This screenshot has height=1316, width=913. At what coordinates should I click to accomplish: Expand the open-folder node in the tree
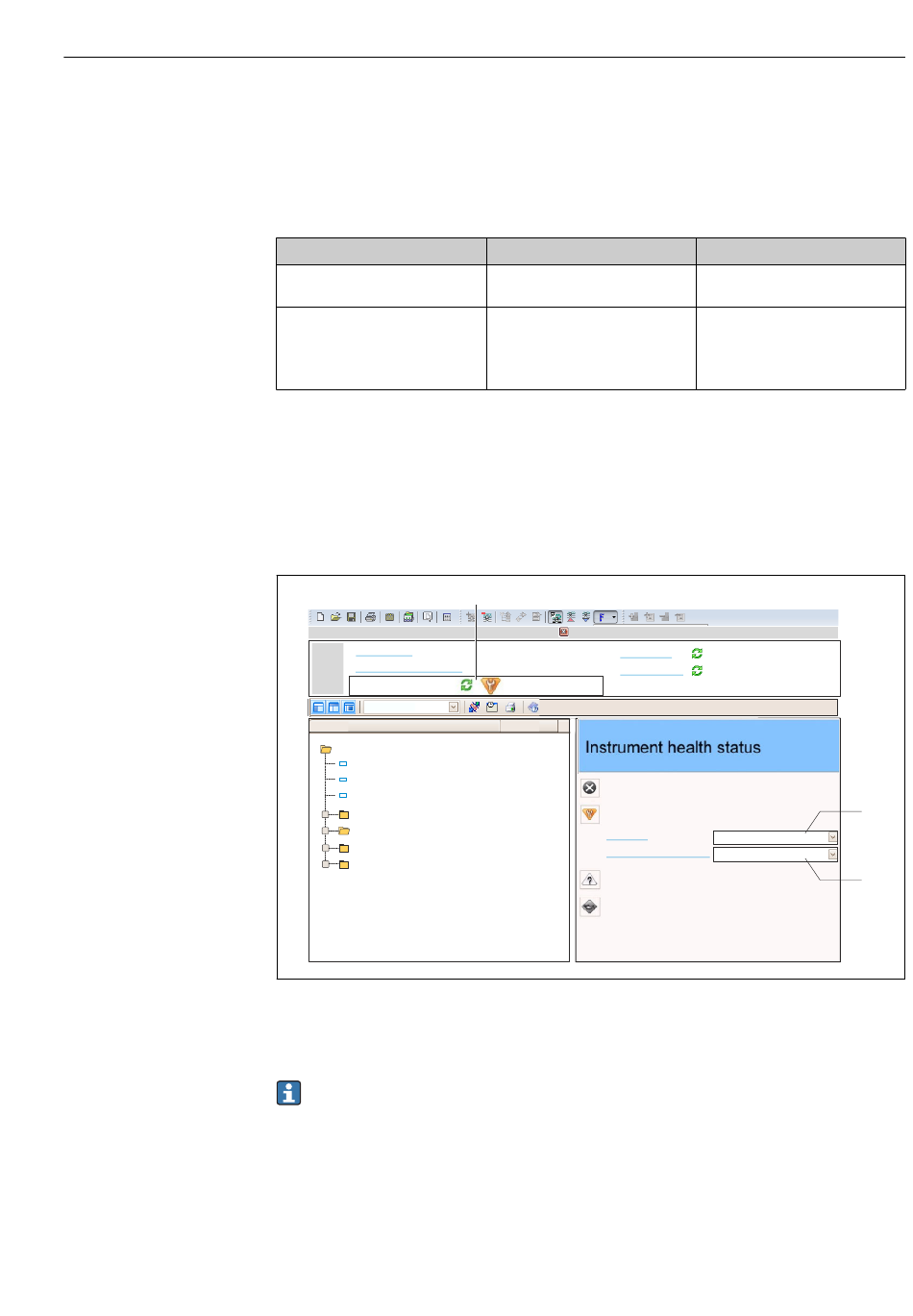coord(326,831)
